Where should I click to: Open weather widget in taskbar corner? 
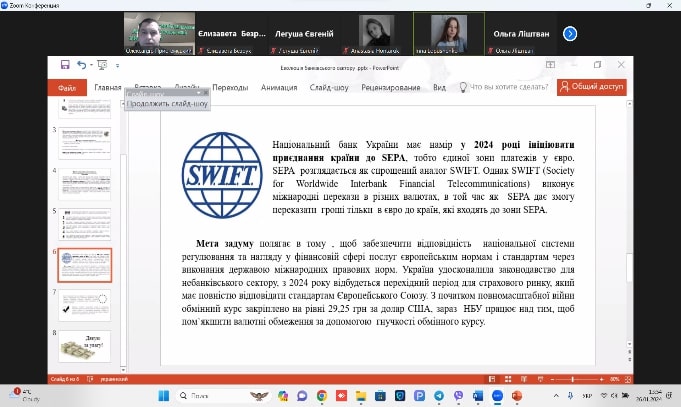25,395
